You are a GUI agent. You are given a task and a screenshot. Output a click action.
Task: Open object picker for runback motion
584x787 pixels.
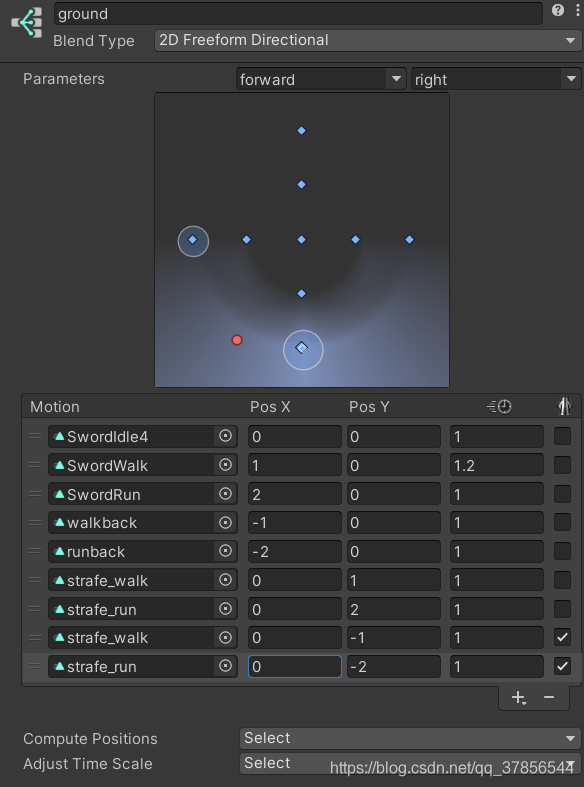coord(225,551)
